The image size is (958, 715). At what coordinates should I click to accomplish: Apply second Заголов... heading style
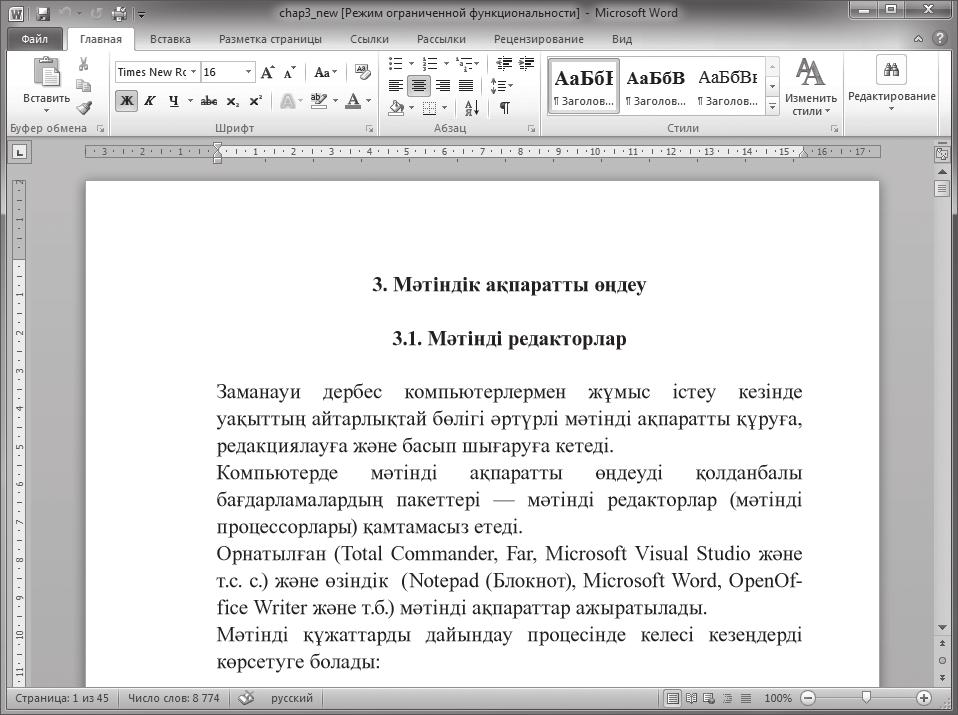point(656,86)
